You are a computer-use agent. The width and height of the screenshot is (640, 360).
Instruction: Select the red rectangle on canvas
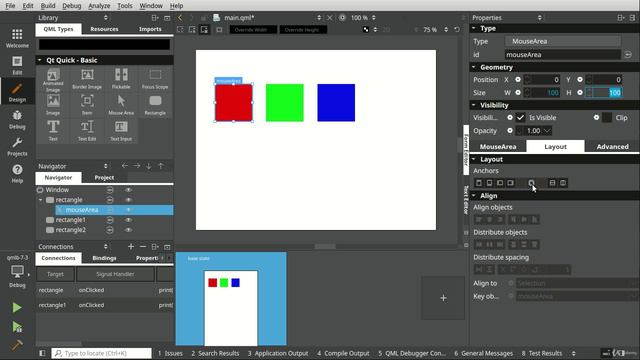[x=233, y=102]
